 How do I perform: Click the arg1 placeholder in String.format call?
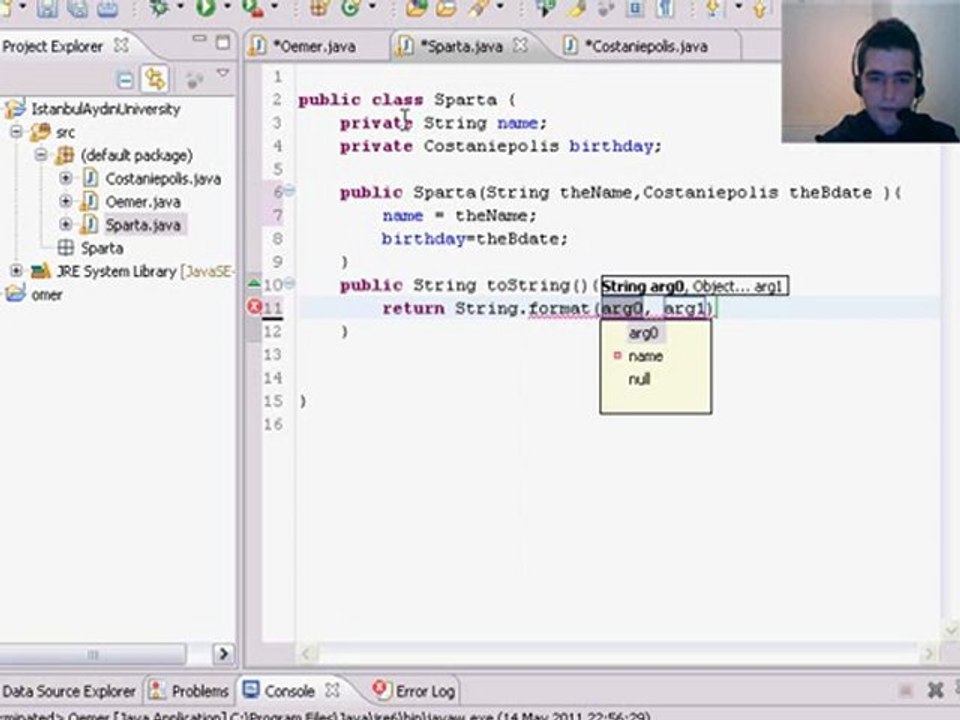[684, 308]
